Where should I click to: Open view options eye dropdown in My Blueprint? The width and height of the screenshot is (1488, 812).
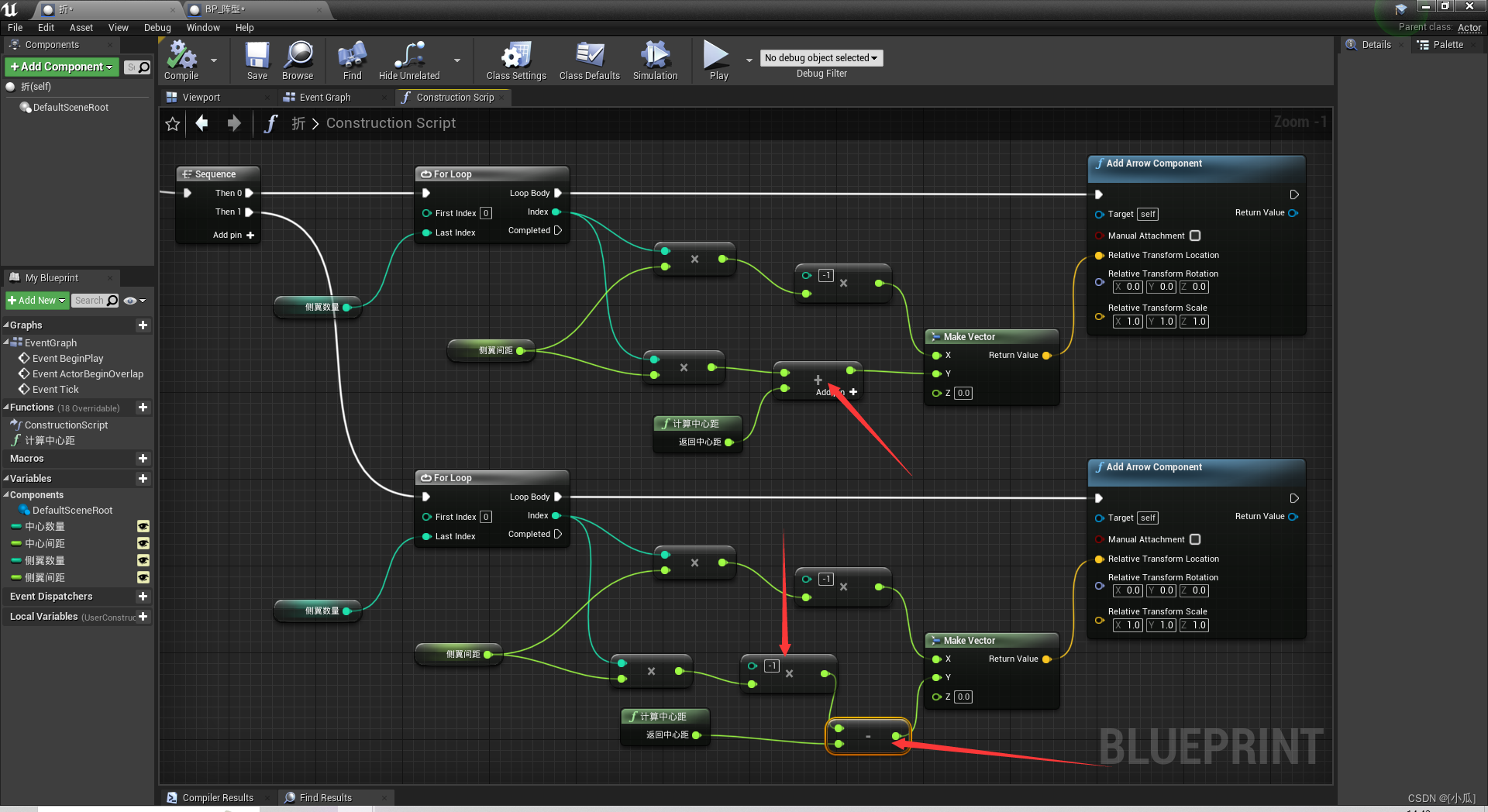(135, 301)
